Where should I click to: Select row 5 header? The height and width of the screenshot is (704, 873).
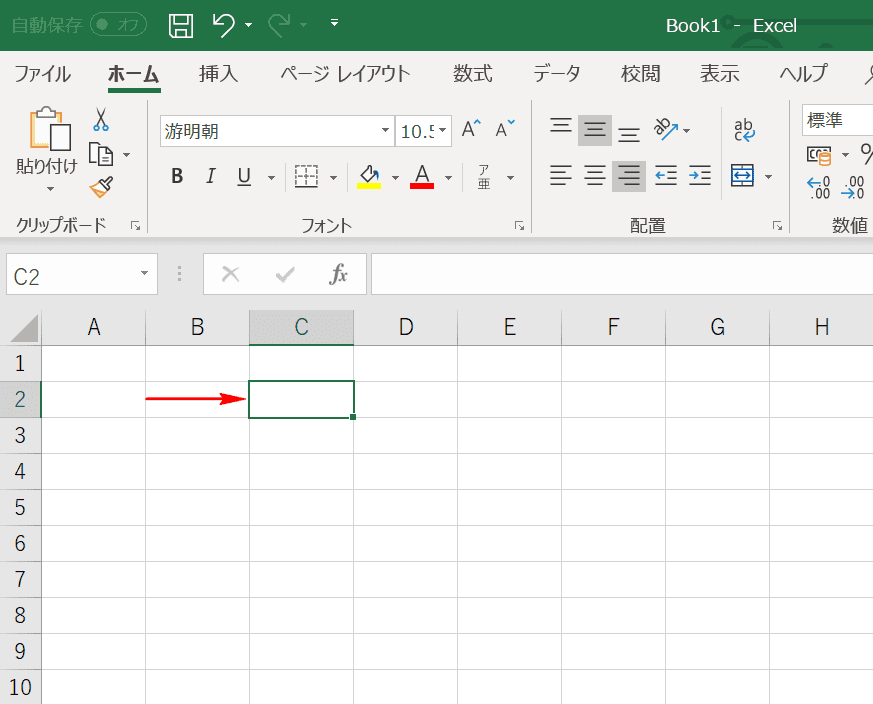click(20, 507)
